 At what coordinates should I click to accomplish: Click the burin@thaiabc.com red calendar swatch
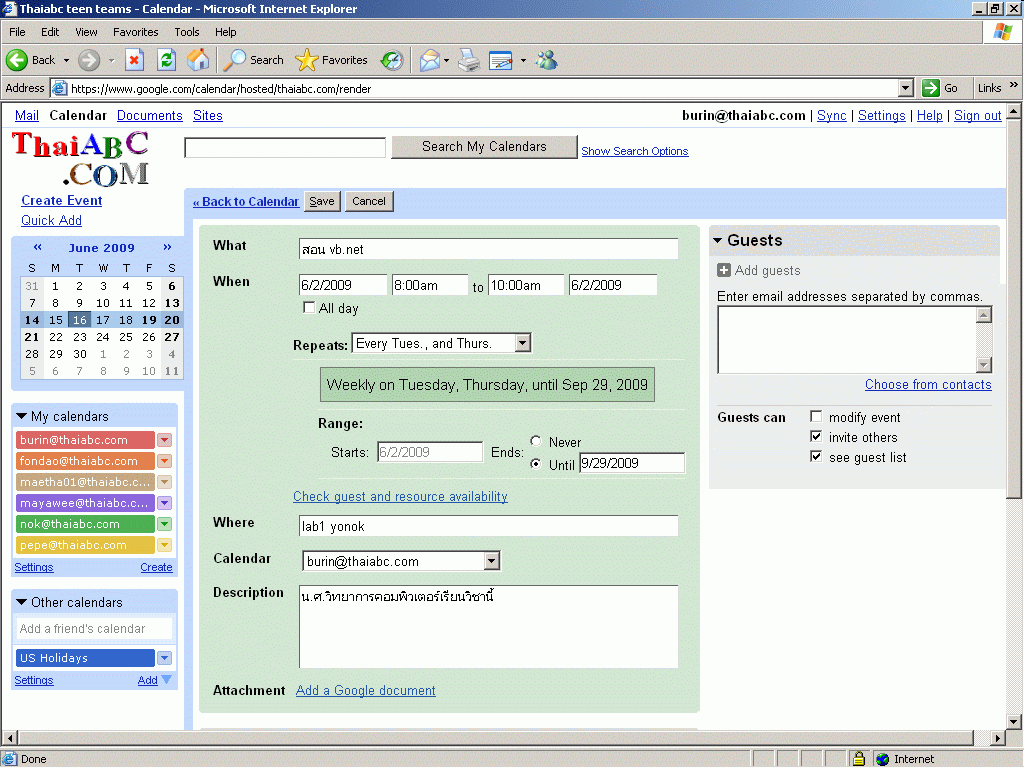pyautogui.click(x=85, y=440)
